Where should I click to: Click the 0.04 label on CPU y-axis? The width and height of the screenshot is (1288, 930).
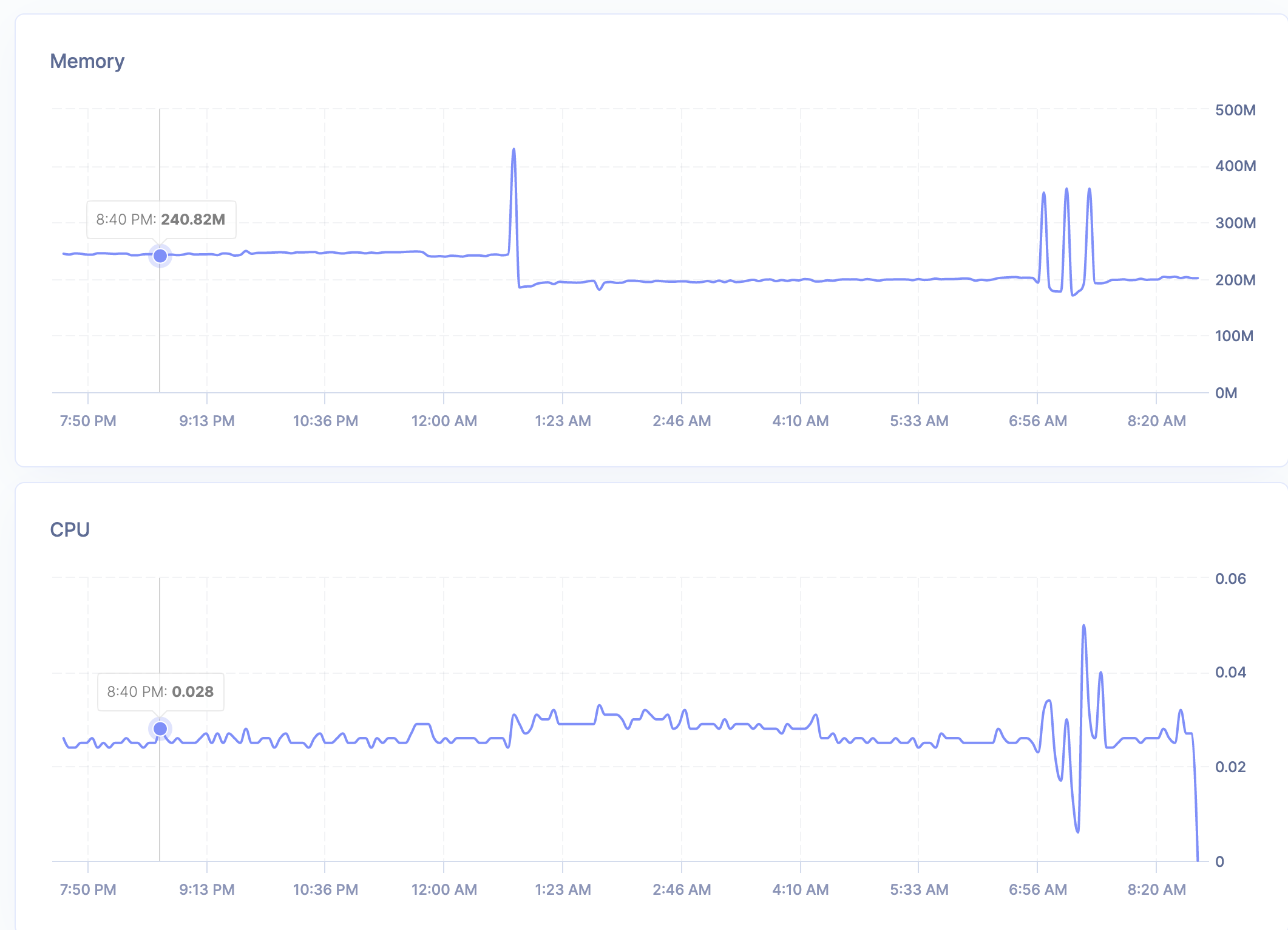pos(1230,672)
